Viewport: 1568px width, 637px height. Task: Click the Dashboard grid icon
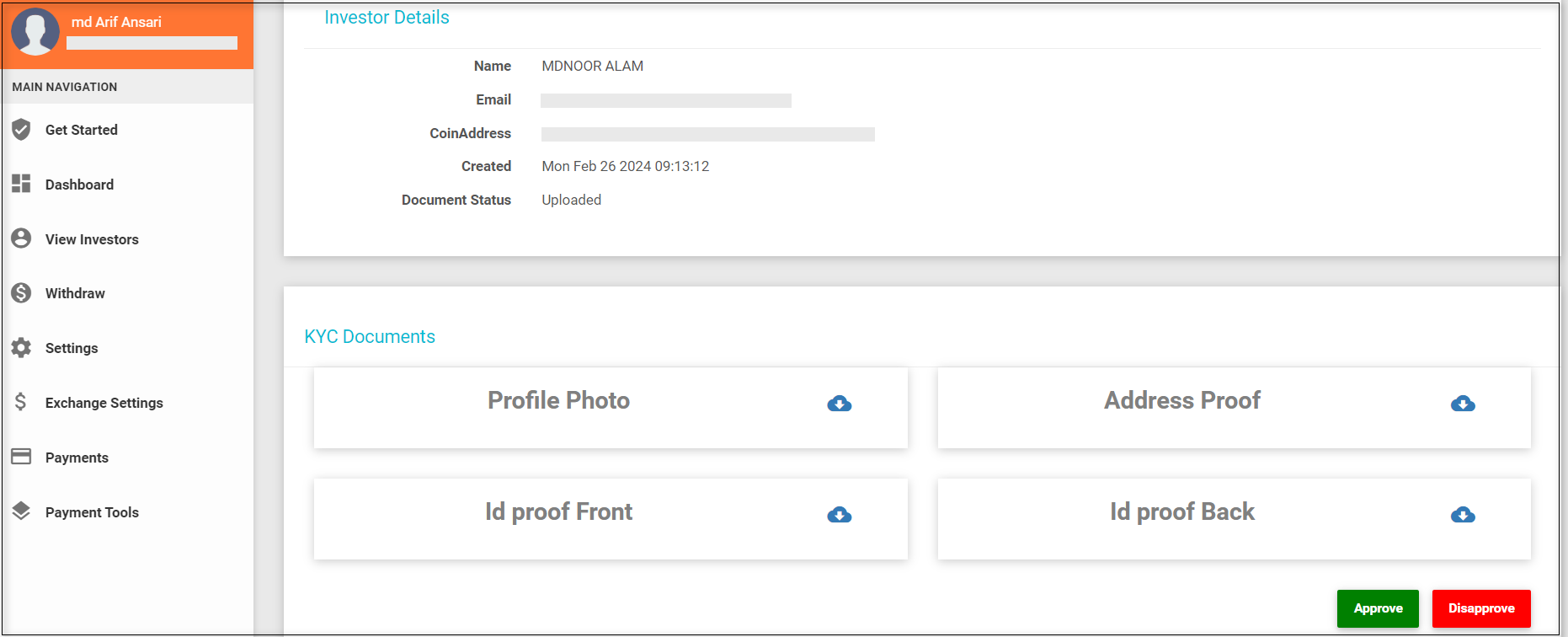[21, 184]
